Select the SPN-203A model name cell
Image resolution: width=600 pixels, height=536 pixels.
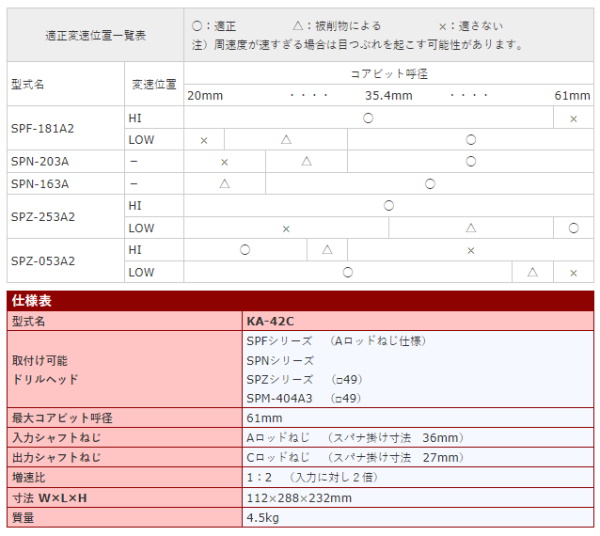coord(65,161)
